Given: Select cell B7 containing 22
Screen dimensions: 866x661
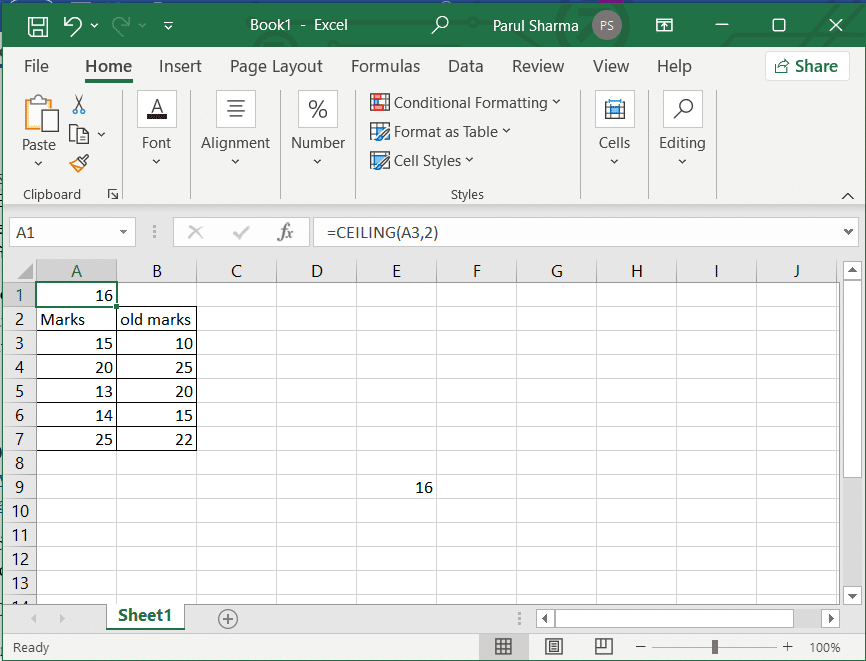Looking at the screenshot, I should tap(156, 439).
